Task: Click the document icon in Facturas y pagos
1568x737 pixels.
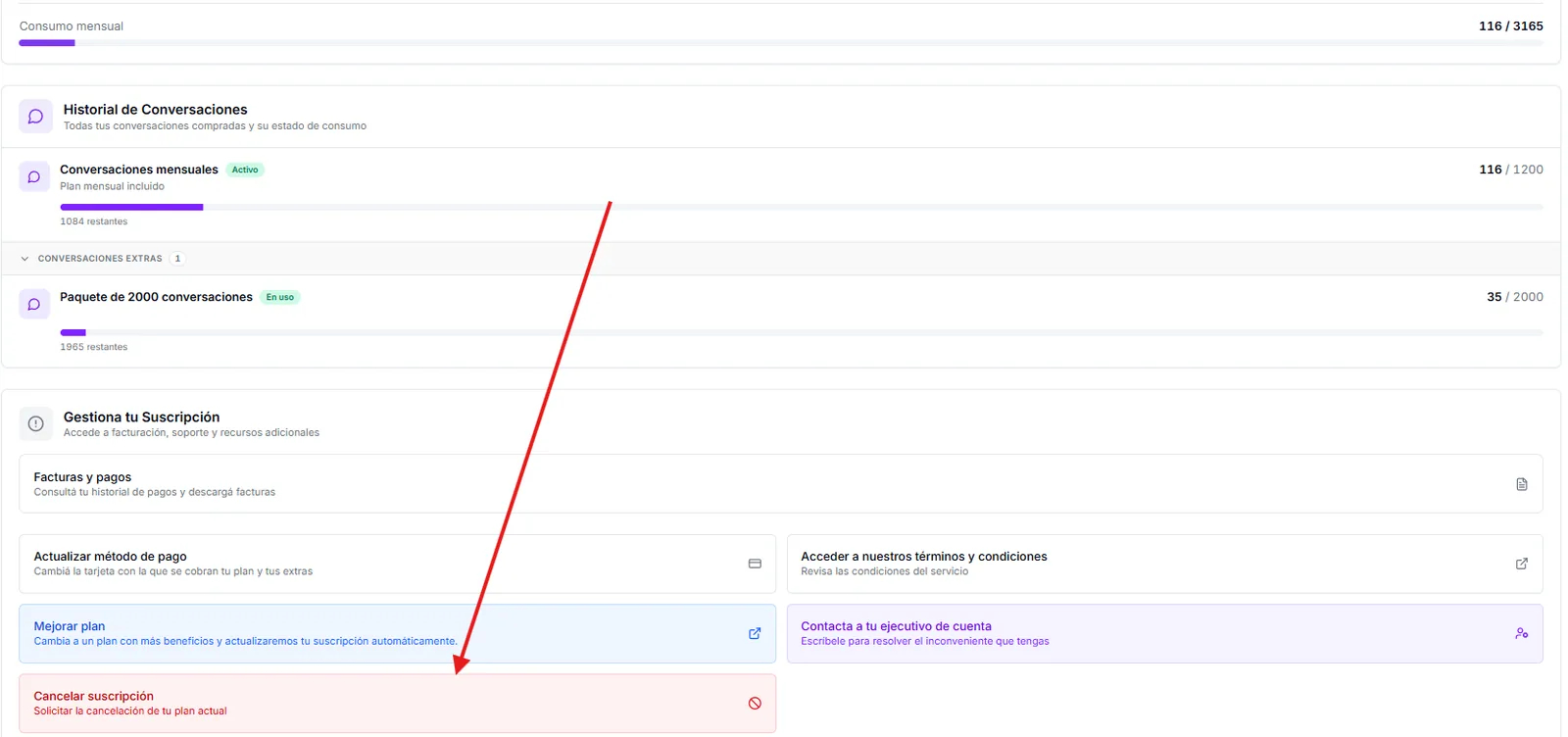Action: pyautogui.click(x=1522, y=484)
